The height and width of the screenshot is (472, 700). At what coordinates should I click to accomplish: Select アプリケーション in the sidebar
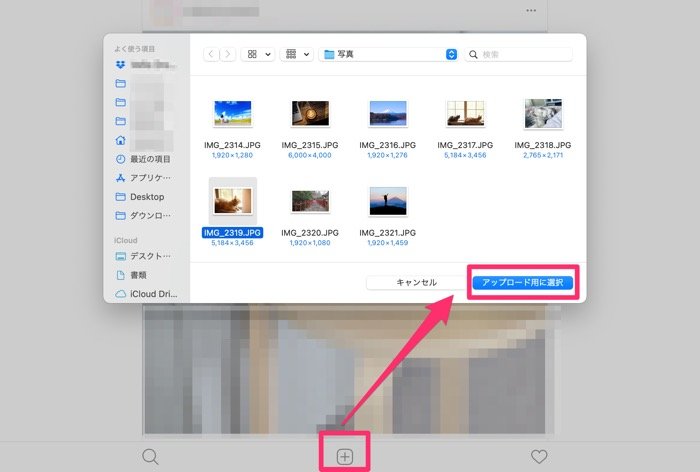tap(149, 178)
